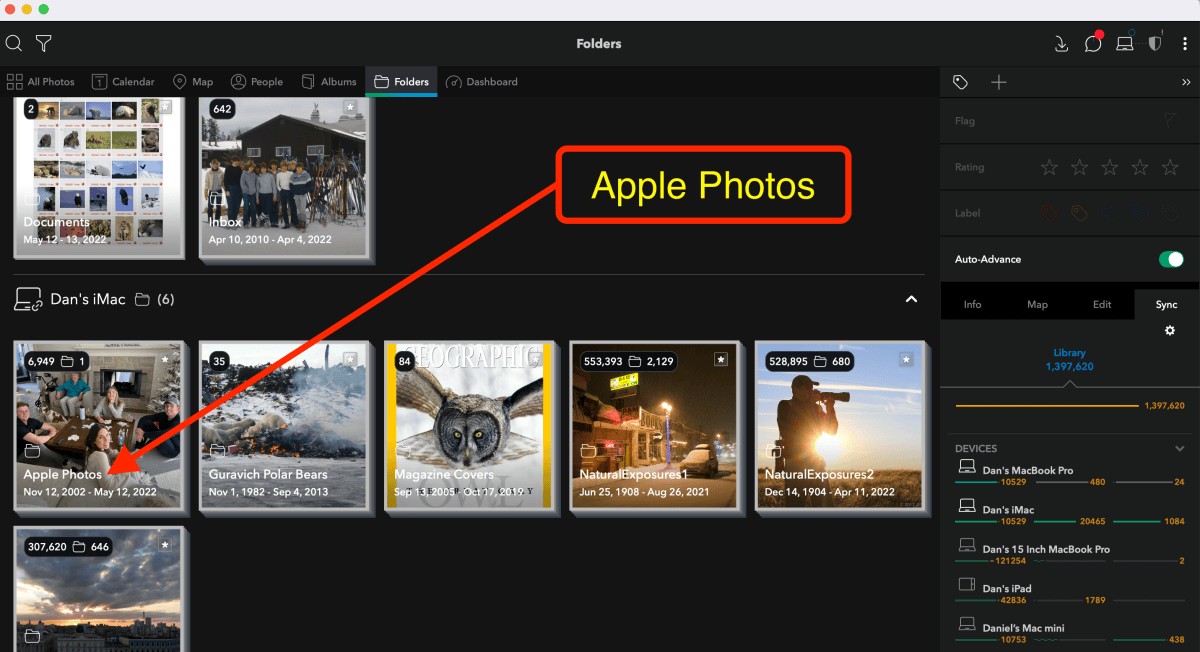The image size is (1200, 652).
Task: Select the Sync tab
Action: [x=1167, y=304]
